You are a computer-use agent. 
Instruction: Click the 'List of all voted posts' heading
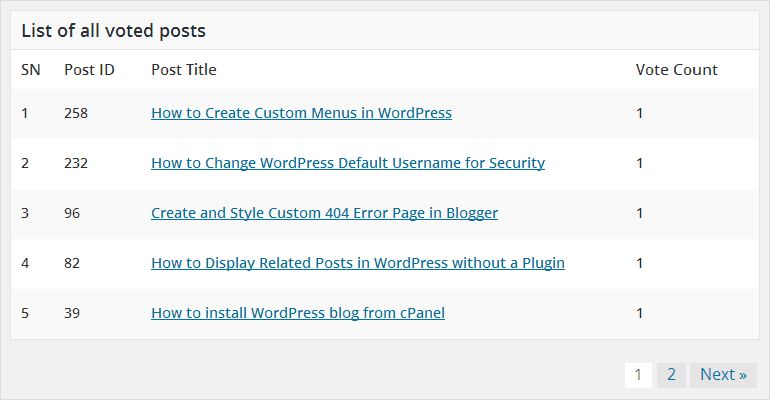pyautogui.click(x=113, y=30)
